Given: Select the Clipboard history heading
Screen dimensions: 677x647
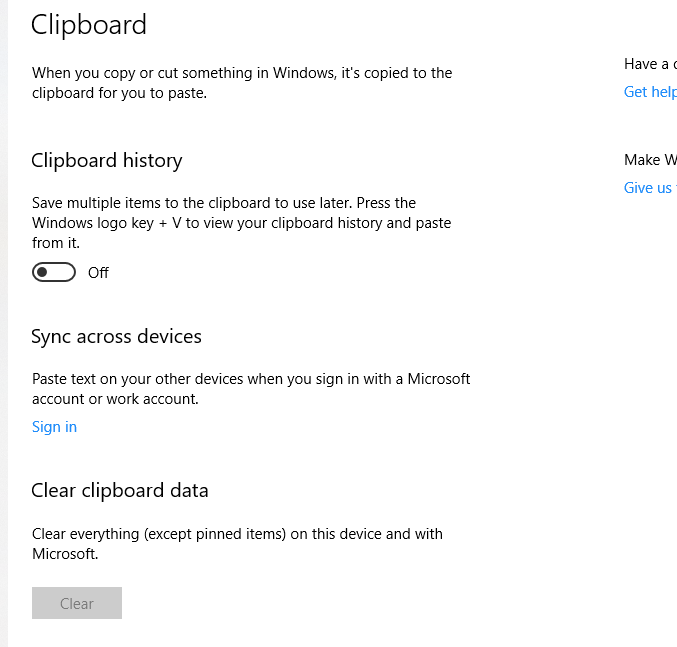Looking at the screenshot, I should (x=107, y=161).
